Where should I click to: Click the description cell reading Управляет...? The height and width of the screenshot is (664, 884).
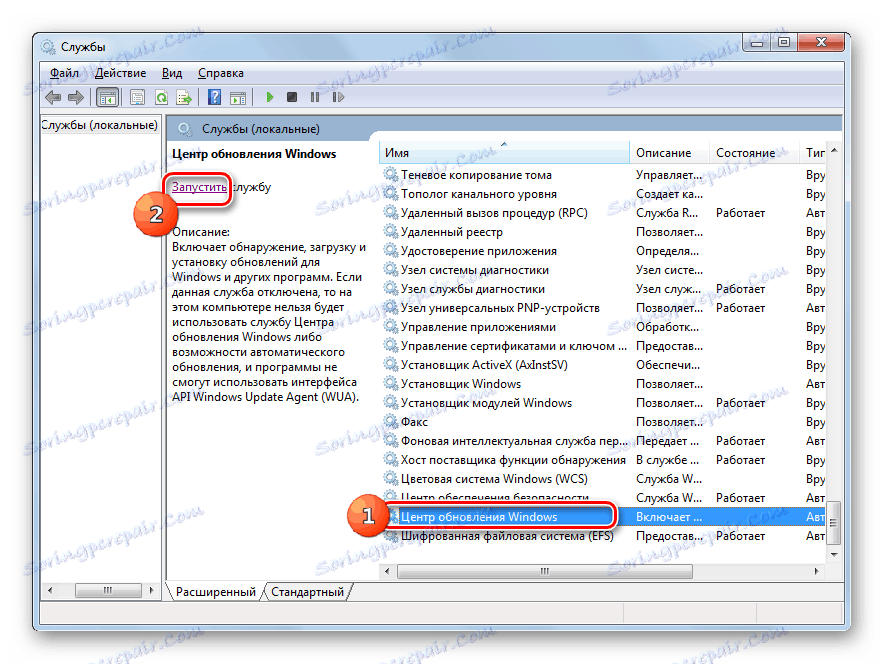pos(669,175)
